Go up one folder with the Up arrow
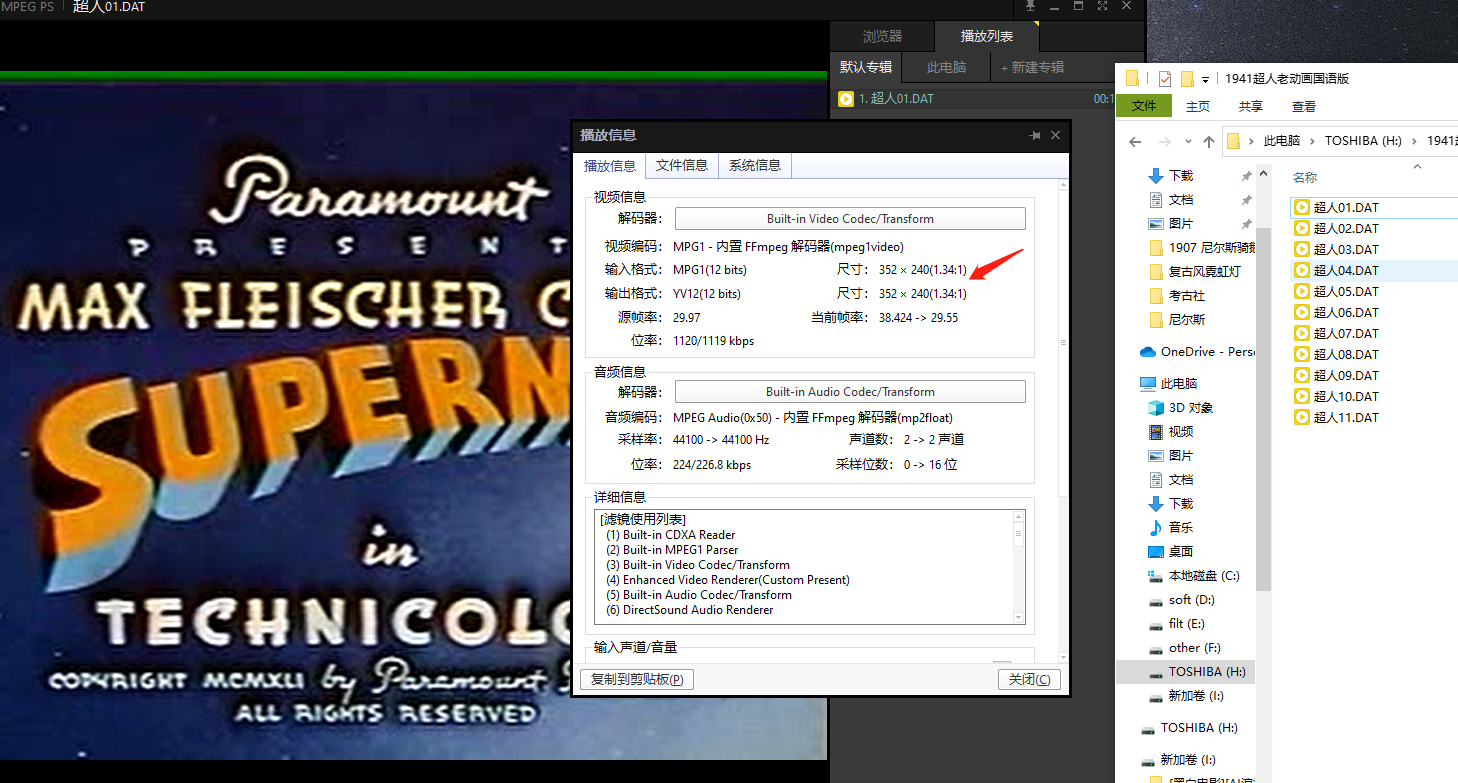The image size is (1458, 783). tap(1209, 141)
